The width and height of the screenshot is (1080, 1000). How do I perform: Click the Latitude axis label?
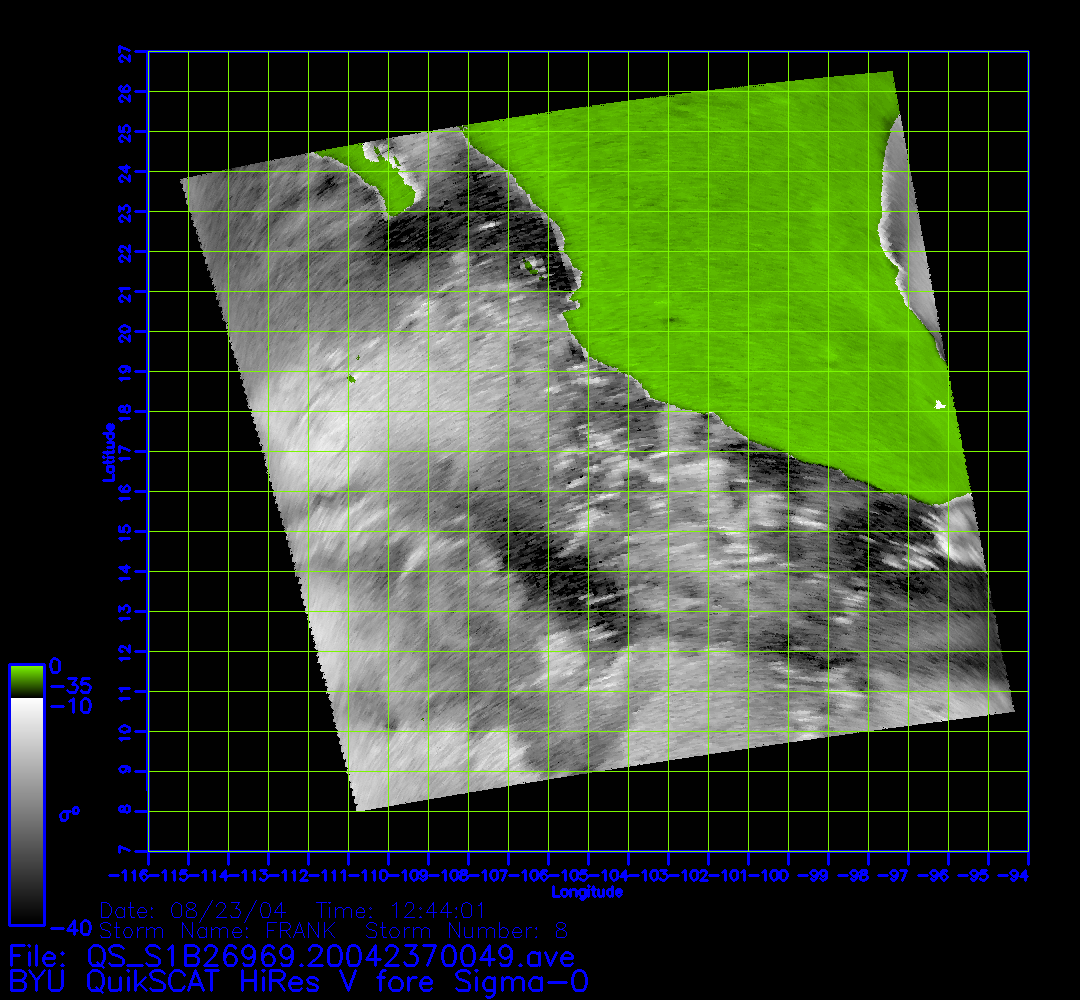pyautogui.click(x=106, y=452)
